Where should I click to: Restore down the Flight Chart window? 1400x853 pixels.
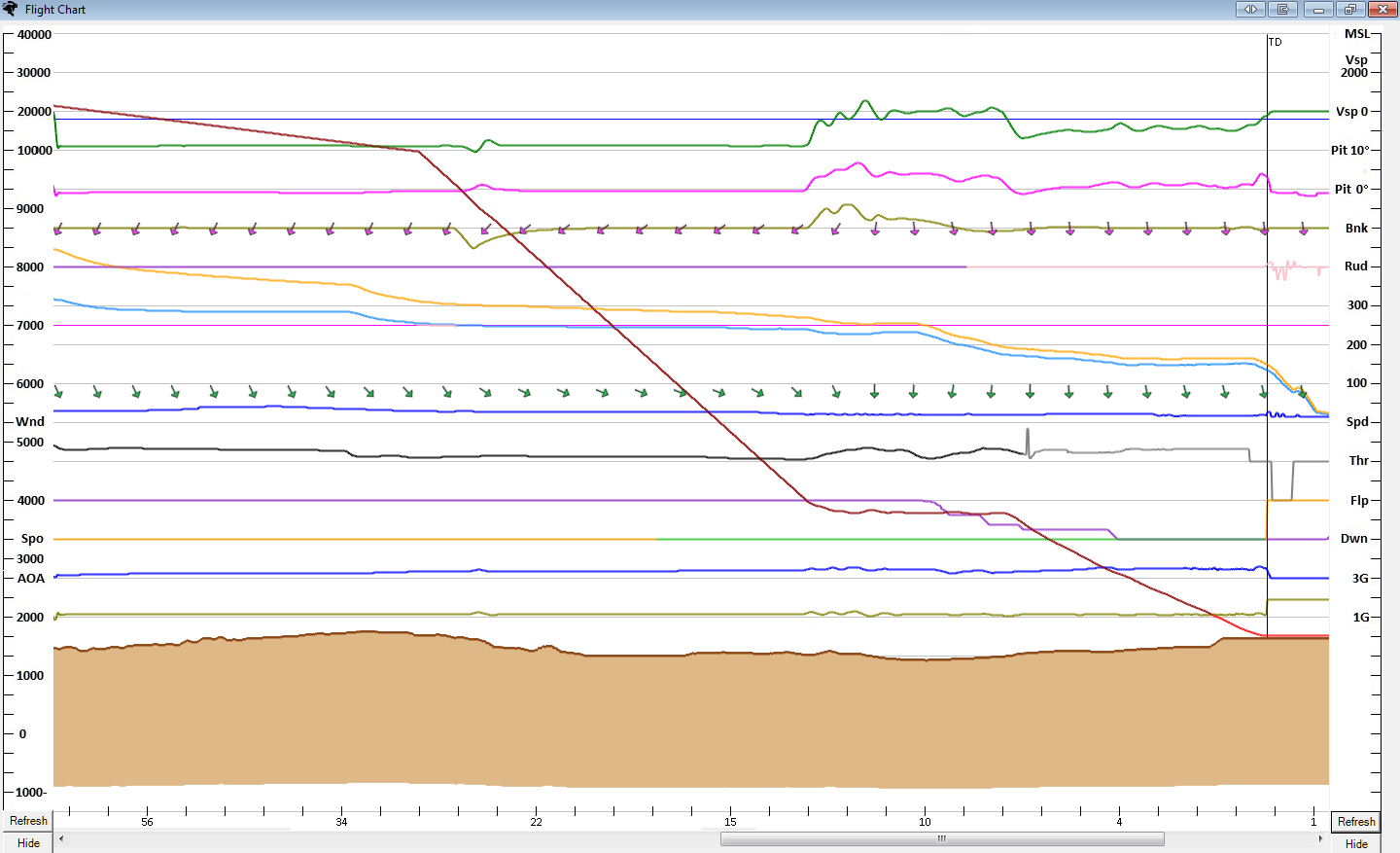click(1350, 10)
